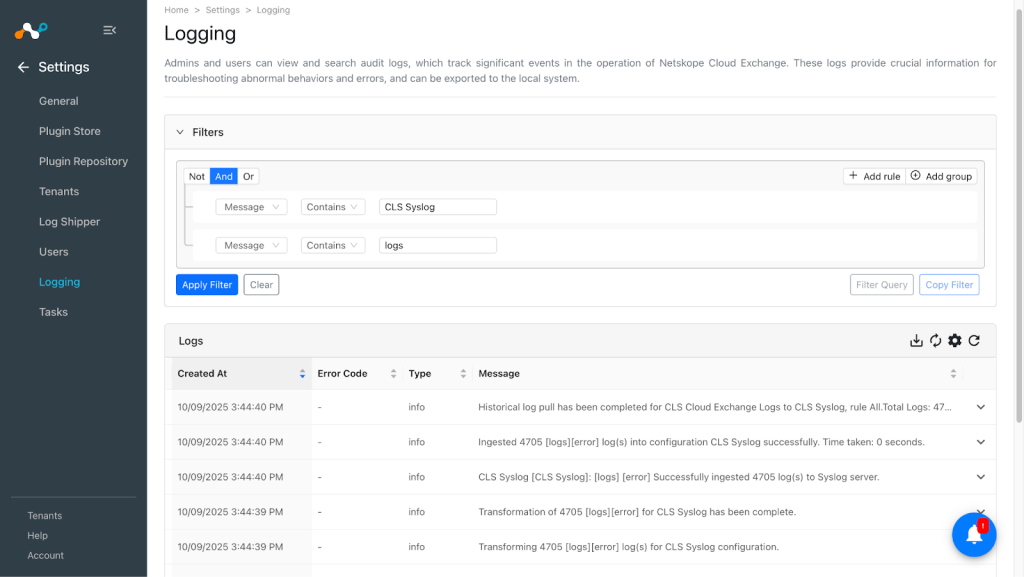Open the Message field dropdown for the logs rule
1024x577 pixels.
coord(251,245)
